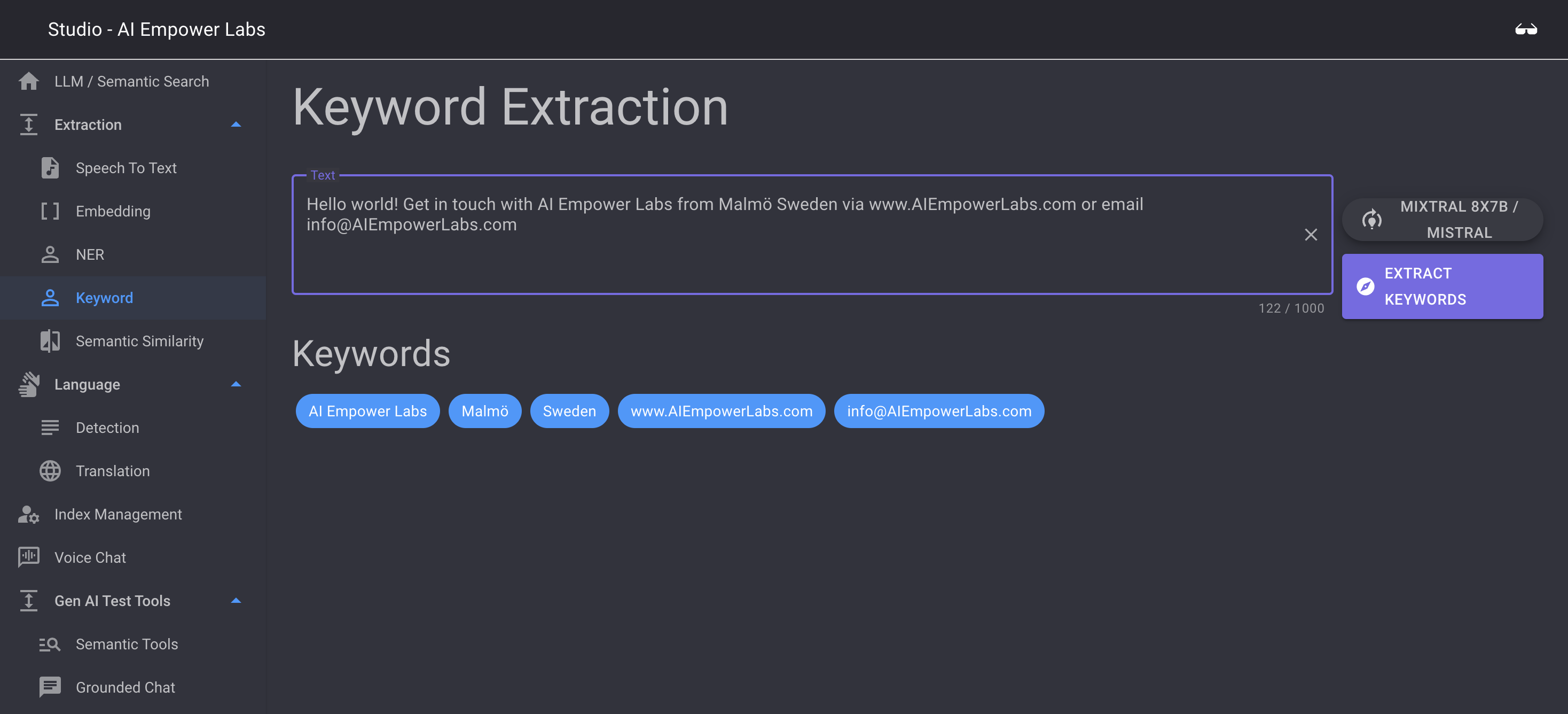Clear the text input field
1568x714 pixels.
[x=1310, y=234]
